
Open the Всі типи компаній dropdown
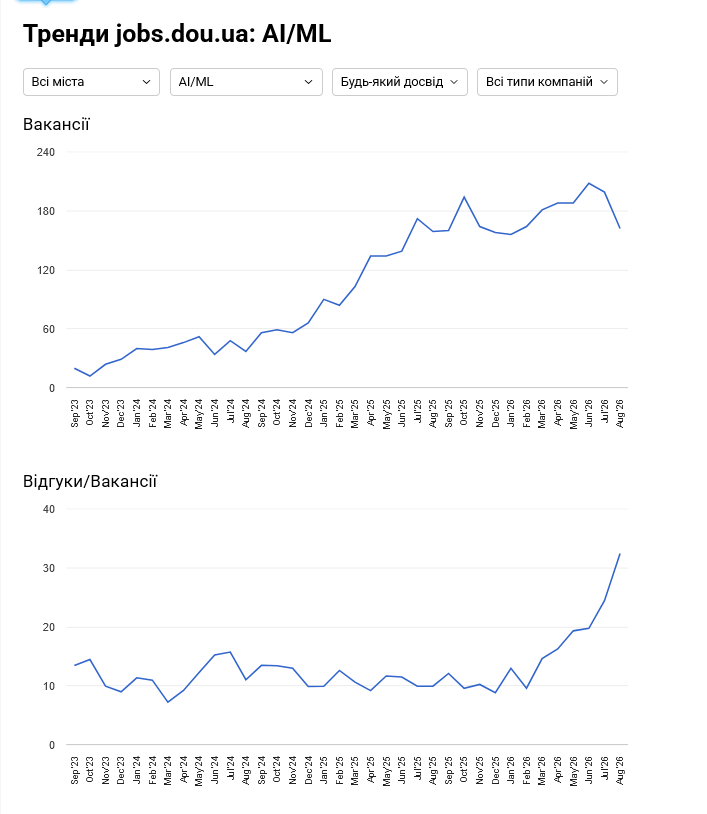tap(547, 82)
